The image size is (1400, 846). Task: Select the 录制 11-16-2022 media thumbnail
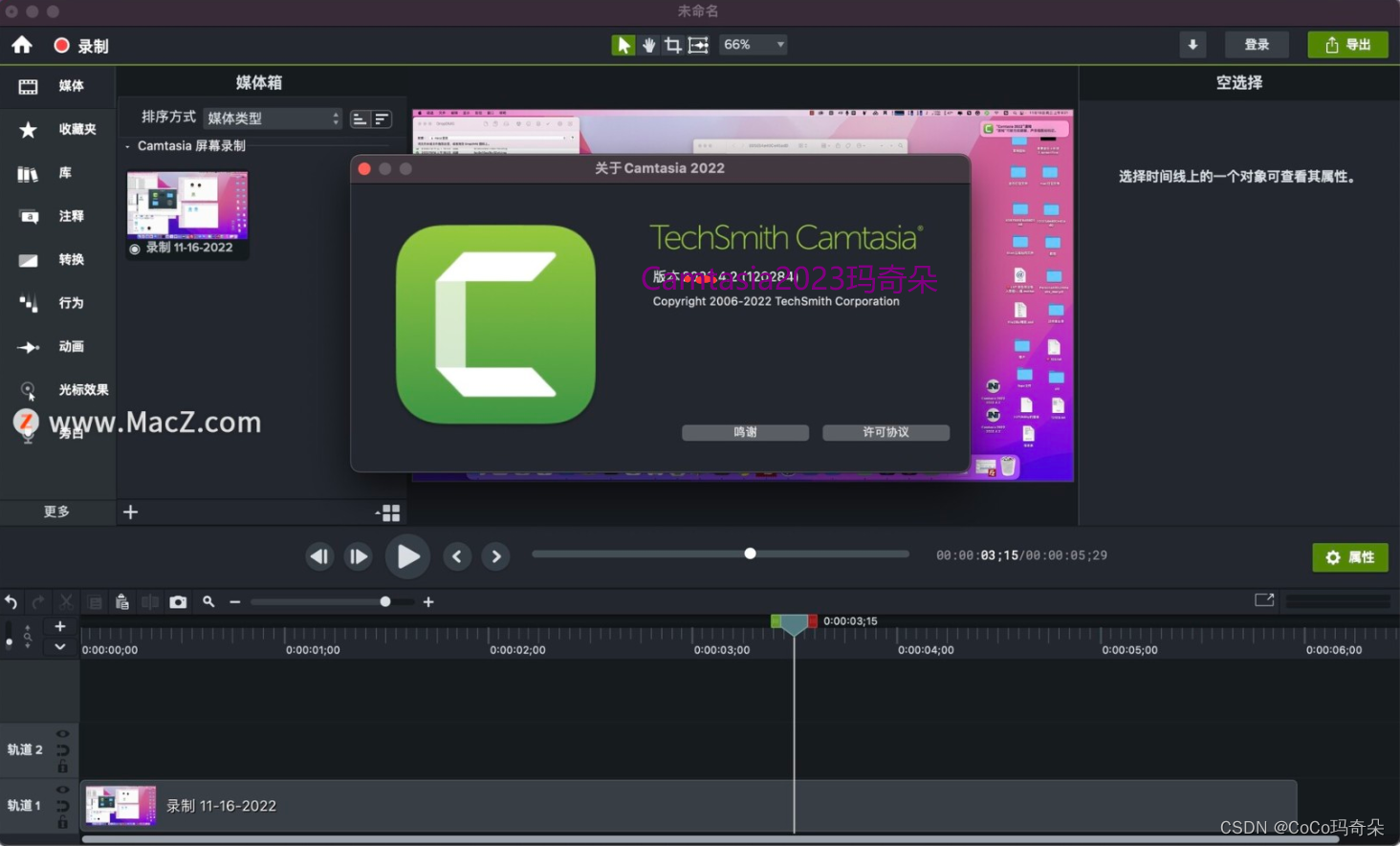(x=187, y=214)
